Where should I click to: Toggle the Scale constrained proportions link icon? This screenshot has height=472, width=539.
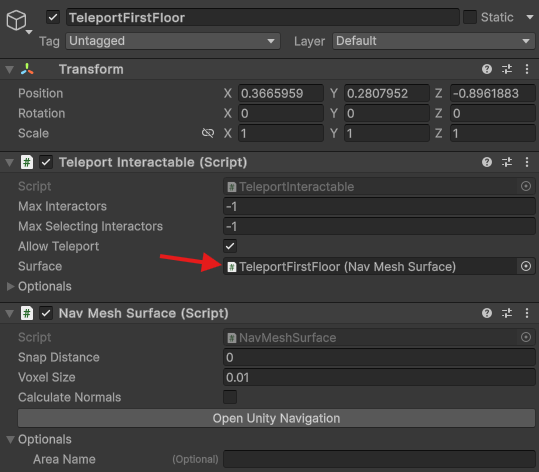click(208, 133)
